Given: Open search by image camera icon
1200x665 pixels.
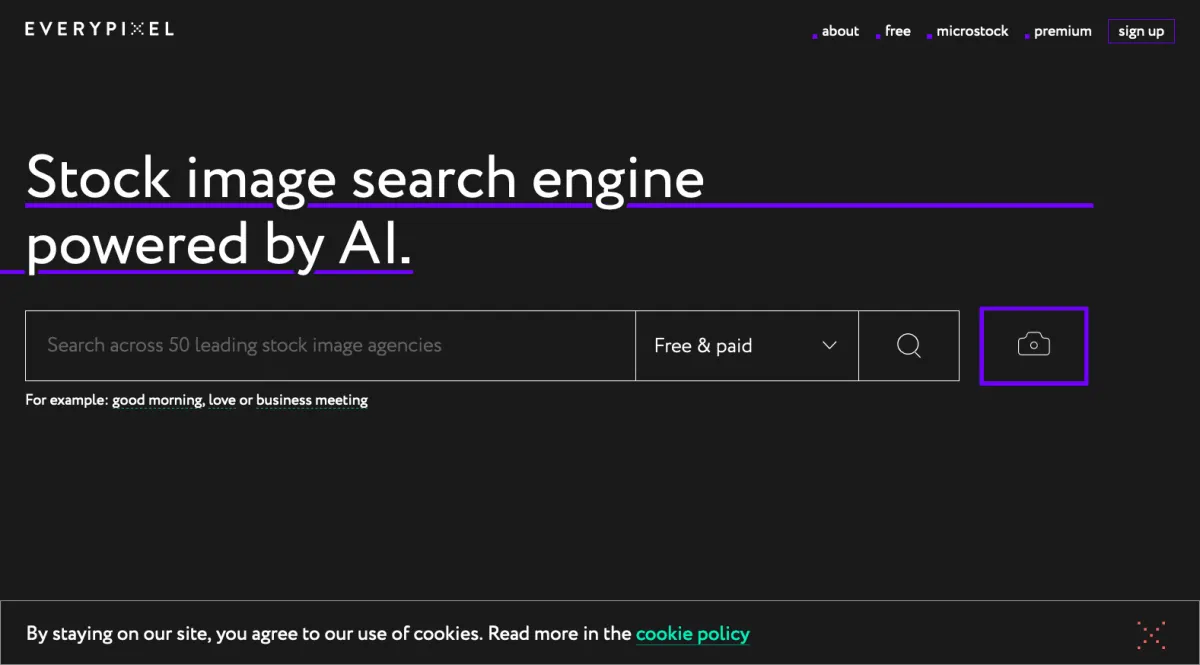Looking at the screenshot, I should pyautogui.click(x=1033, y=346).
